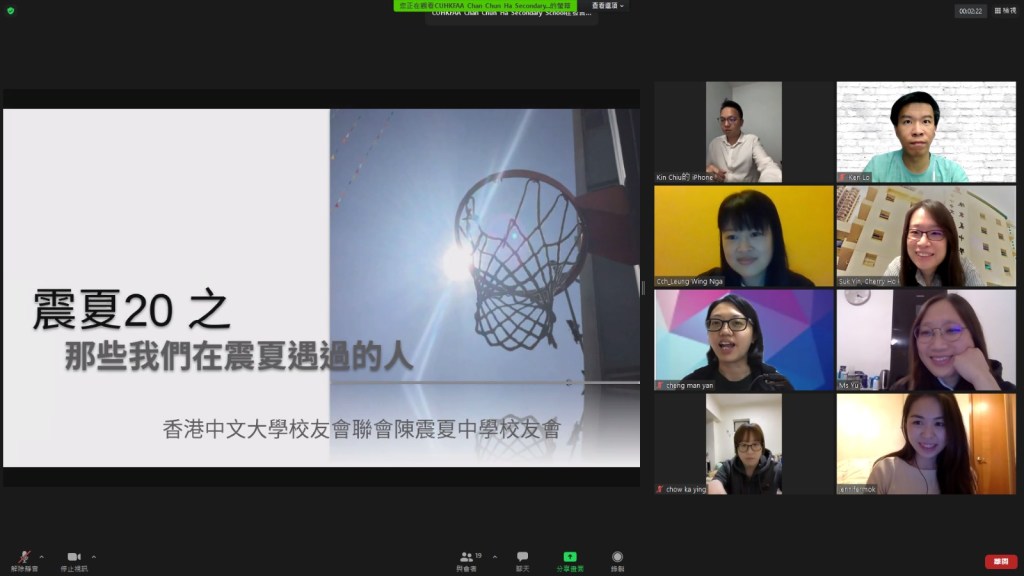Click the green encryption shield icon
This screenshot has width=1024, height=576.
pyautogui.click(x=10, y=10)
